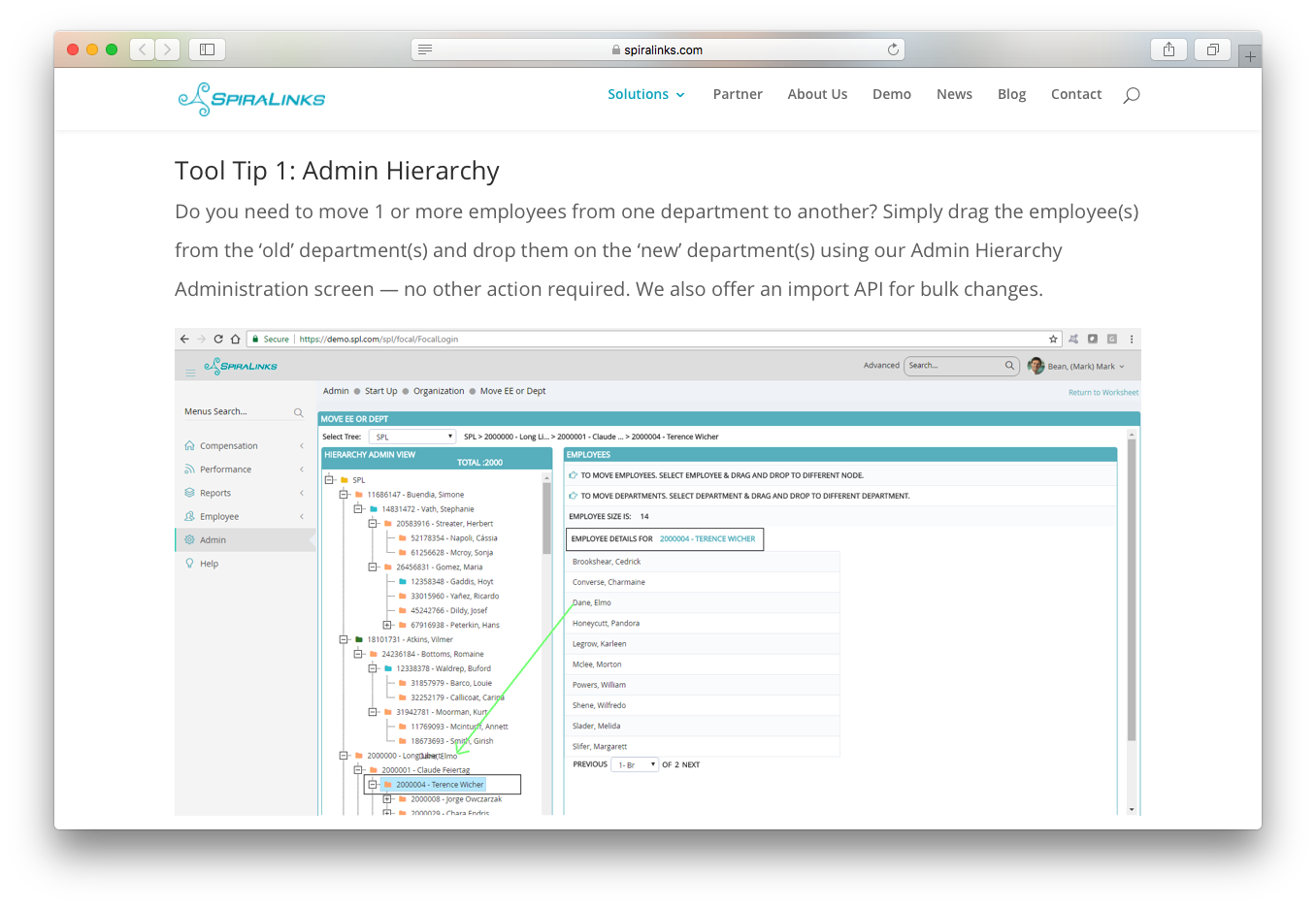Click the 2000004 - TERENCE WICHER details link
Viewport: 1316px width, 907px height.
(x=707, y=539)
